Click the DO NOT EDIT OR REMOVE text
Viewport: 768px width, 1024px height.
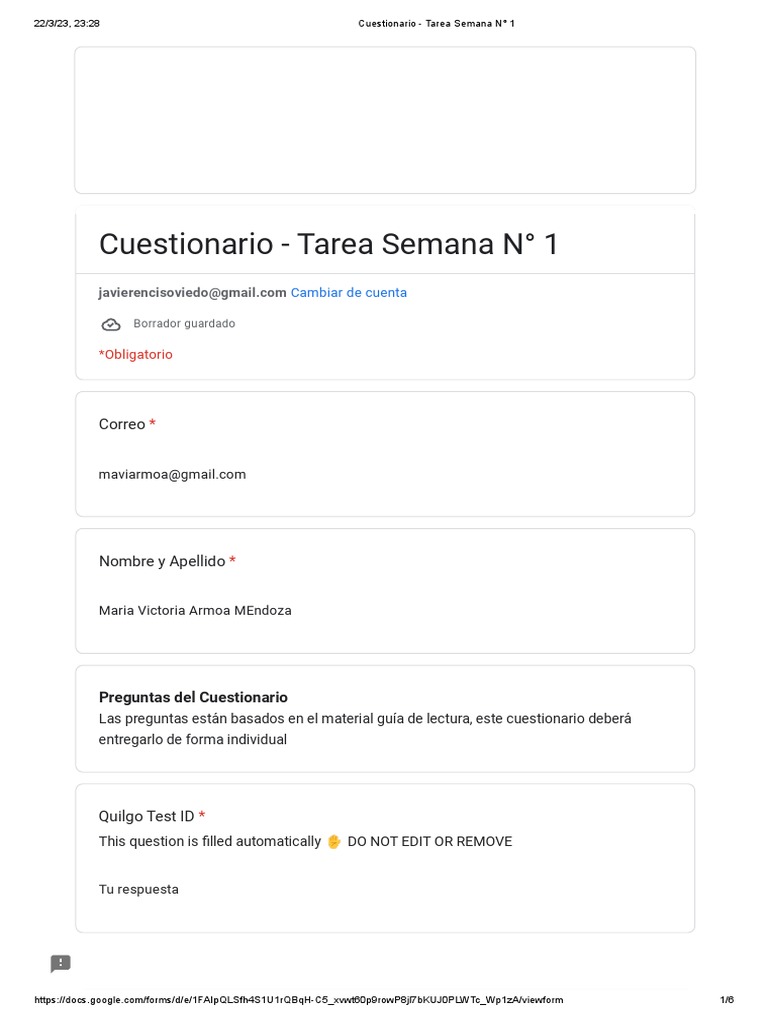429,842
